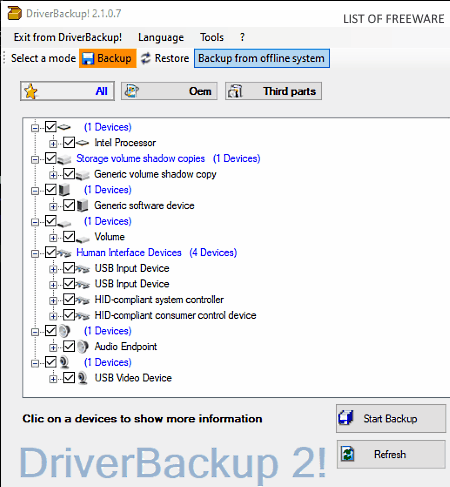Select the USB Video Device tree item
The height and width of the screenshot is (487, 450).
tap(133, 378)
